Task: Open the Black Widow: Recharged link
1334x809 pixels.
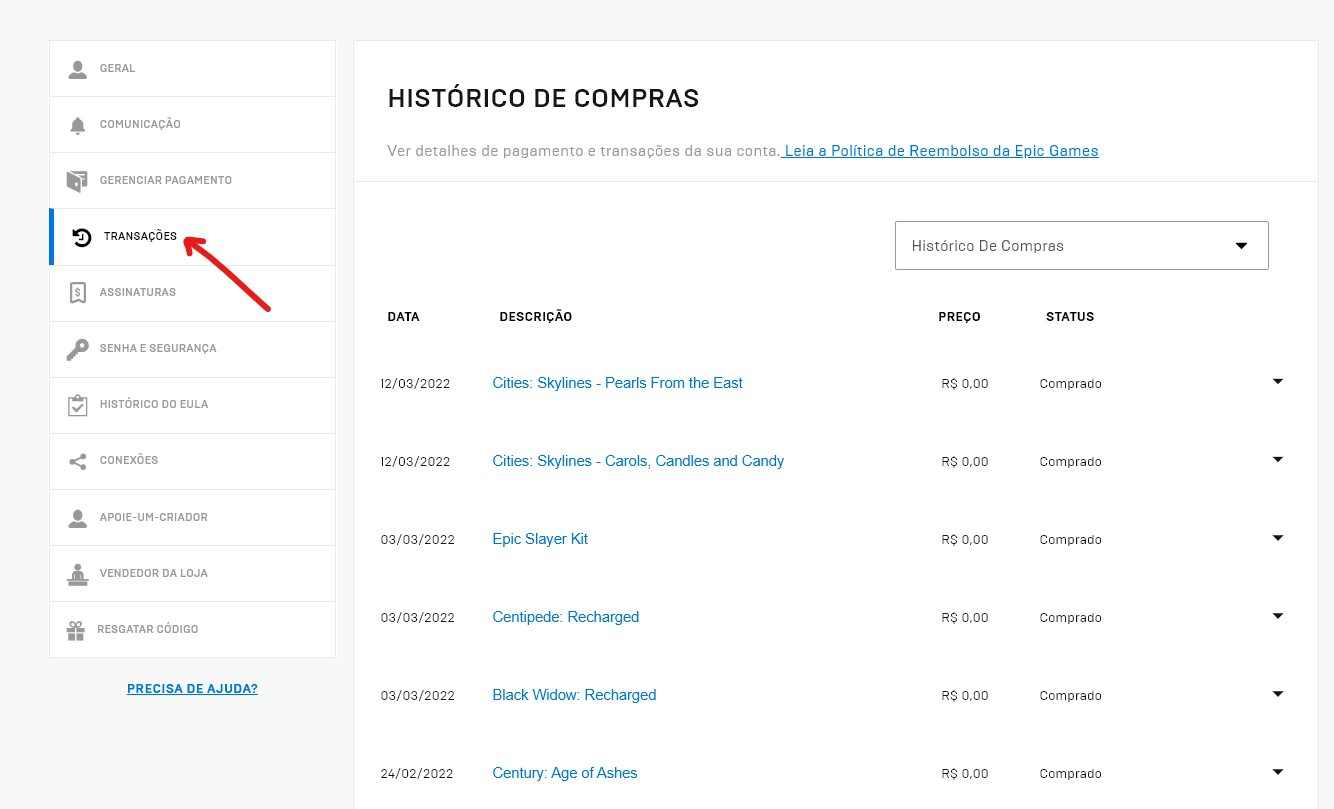Action: [x=574, y=695]
